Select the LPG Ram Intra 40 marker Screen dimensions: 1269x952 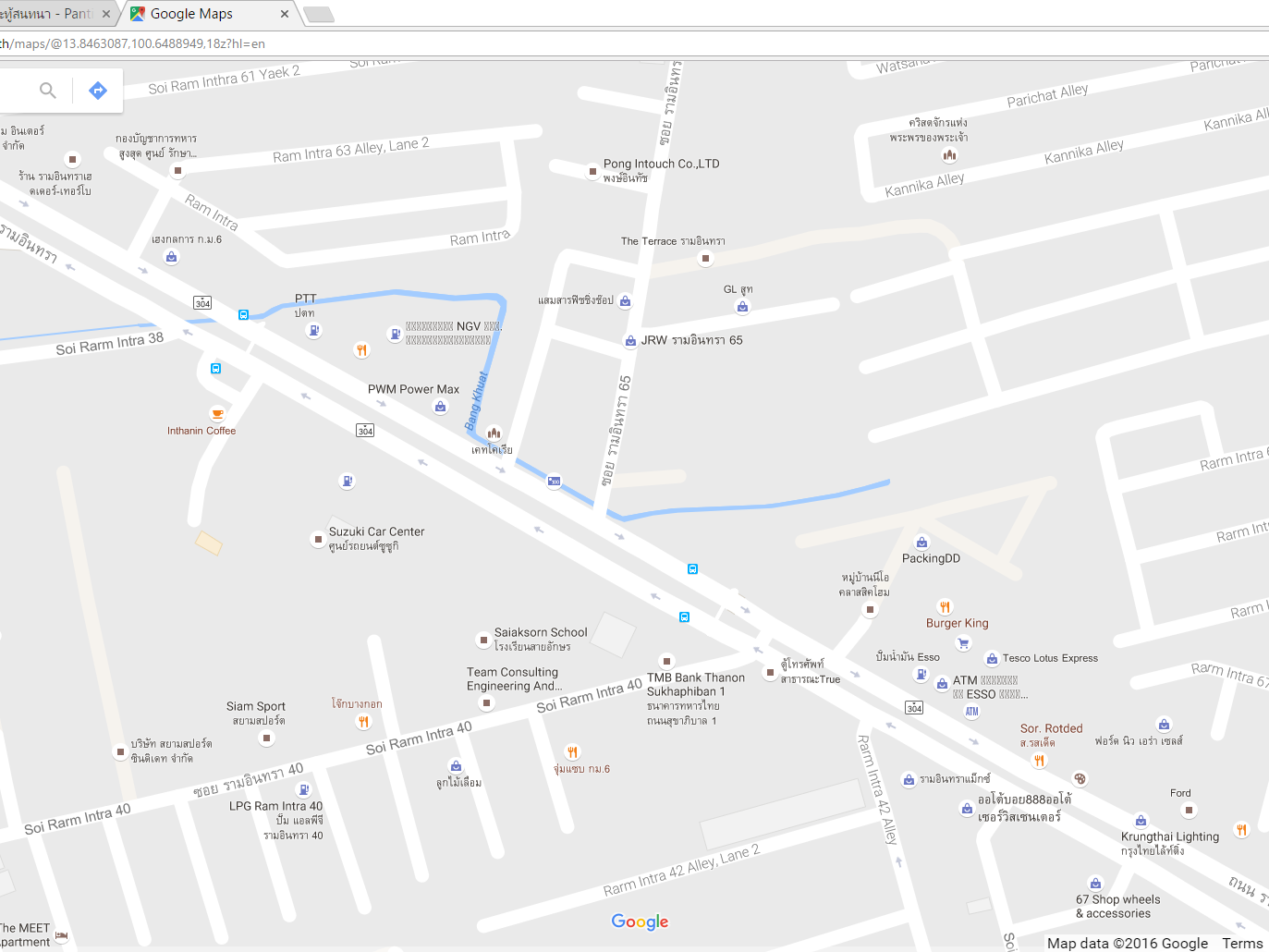click(303, 789)
